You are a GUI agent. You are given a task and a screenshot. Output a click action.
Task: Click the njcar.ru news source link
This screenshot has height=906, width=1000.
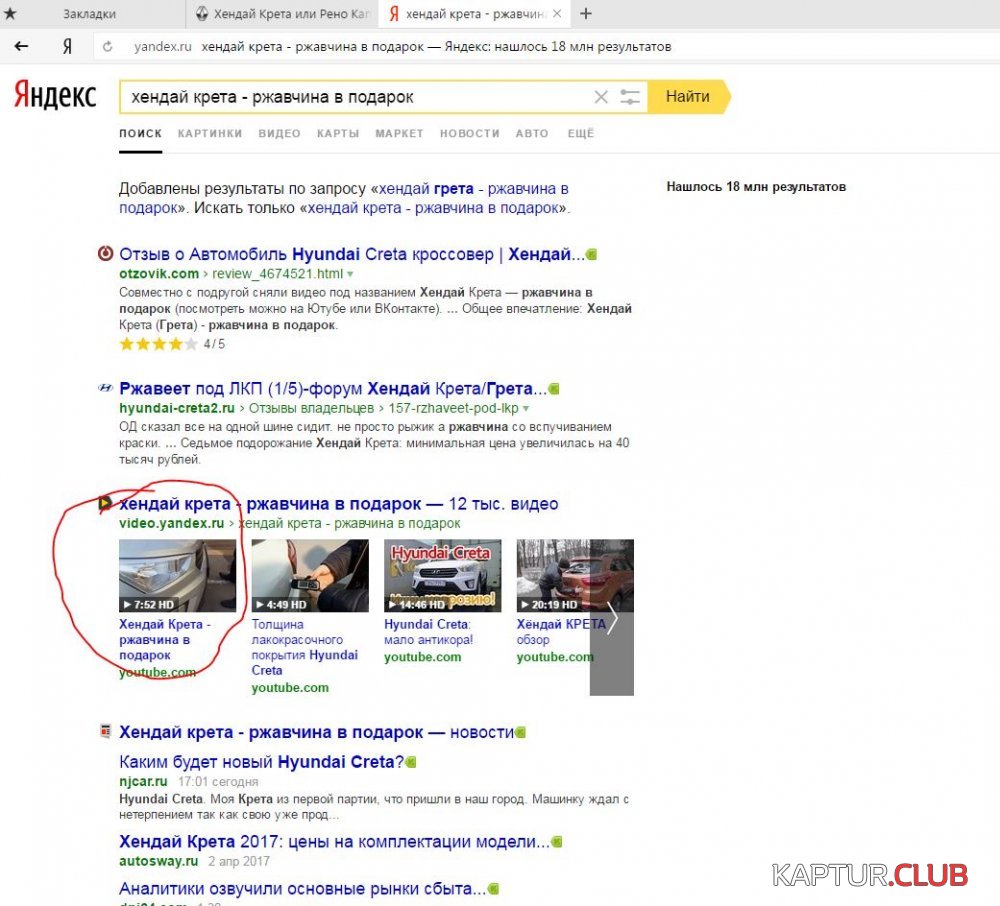coord(143,781)
